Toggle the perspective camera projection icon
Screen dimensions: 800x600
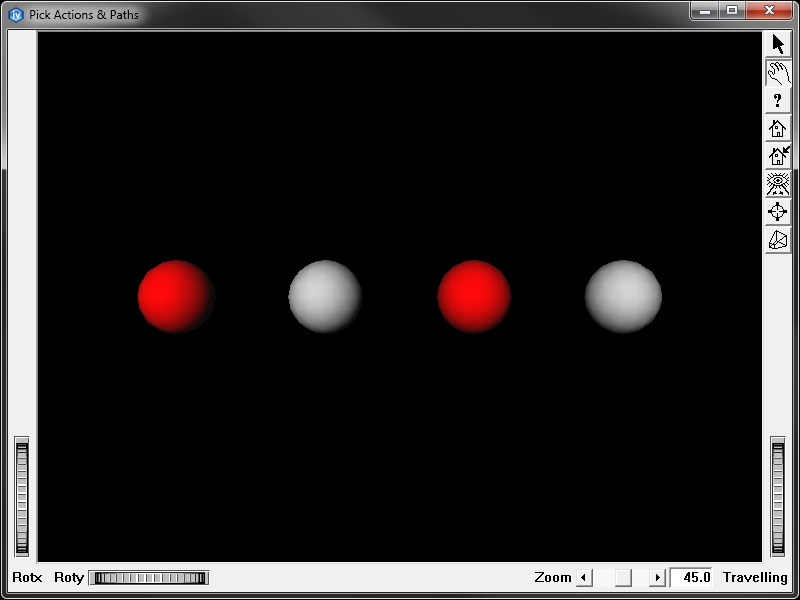[x=778, y=240]
